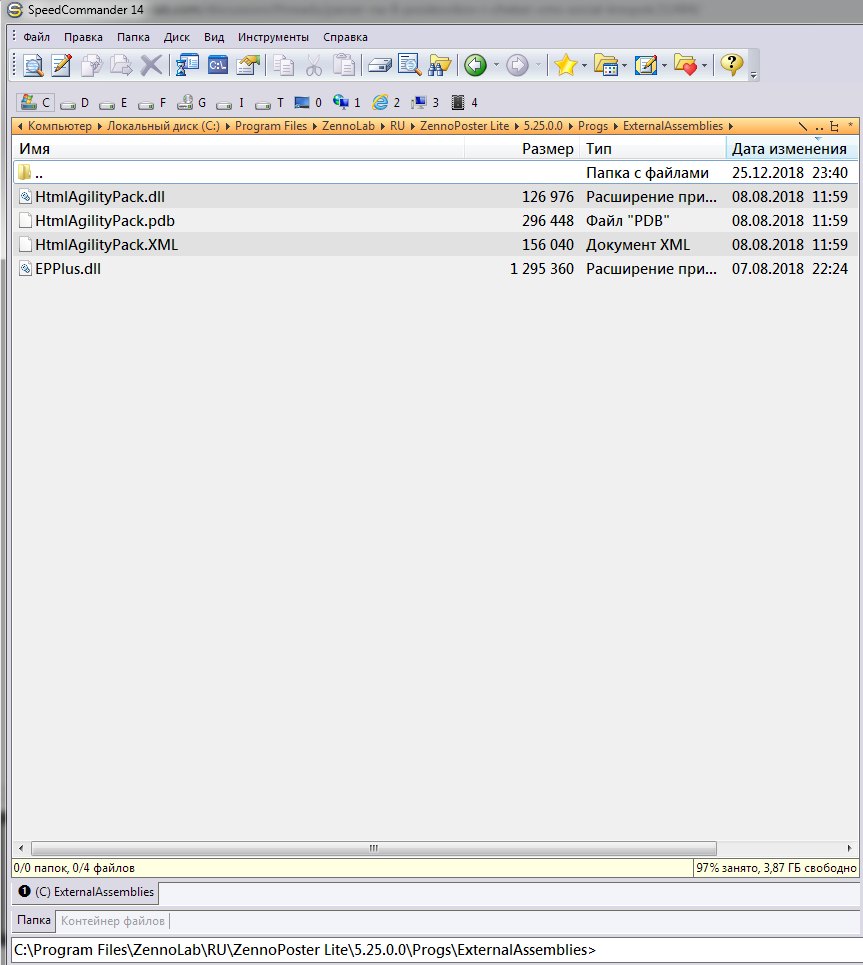Switch to Контейнер файлов tab
Image resolution: width=863 pixels, height=965 pixels.
113,921
